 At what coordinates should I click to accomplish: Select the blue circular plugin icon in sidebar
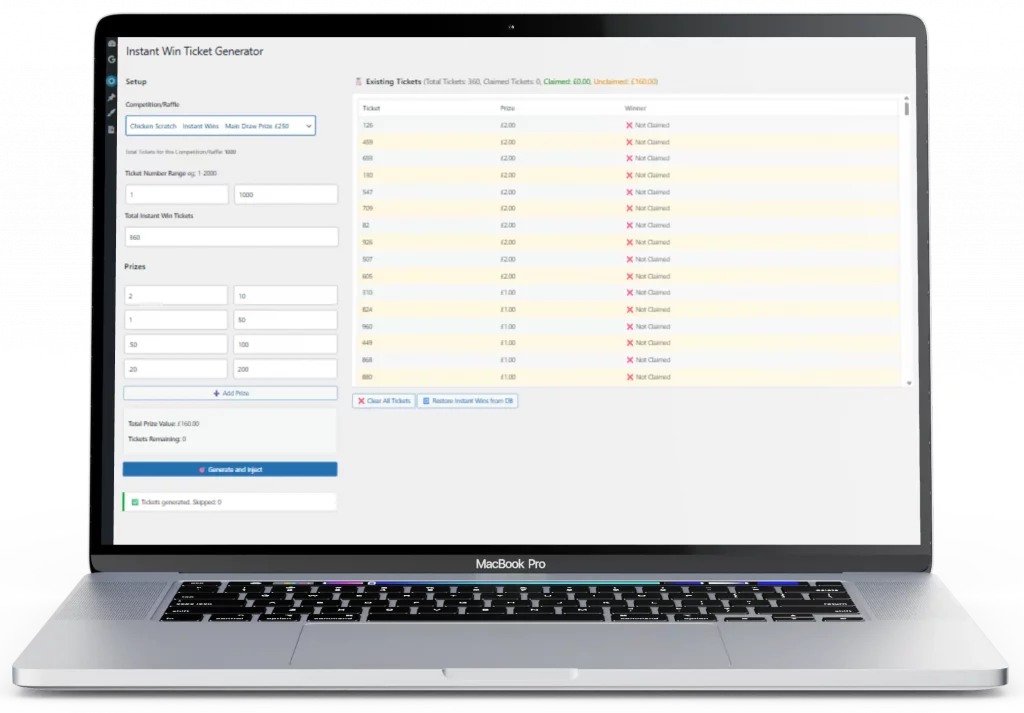pyautogui.click(x=112, y=80)
